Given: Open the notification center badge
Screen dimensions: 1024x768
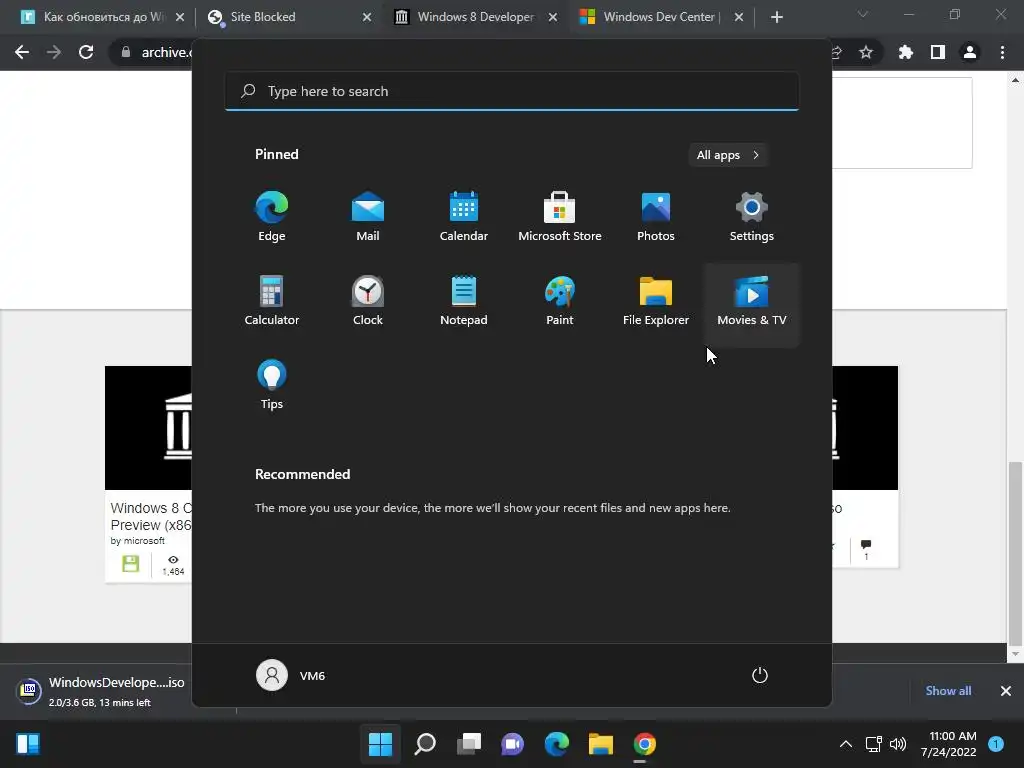Looking at the screenshot, I should click(x=996, y=744).
